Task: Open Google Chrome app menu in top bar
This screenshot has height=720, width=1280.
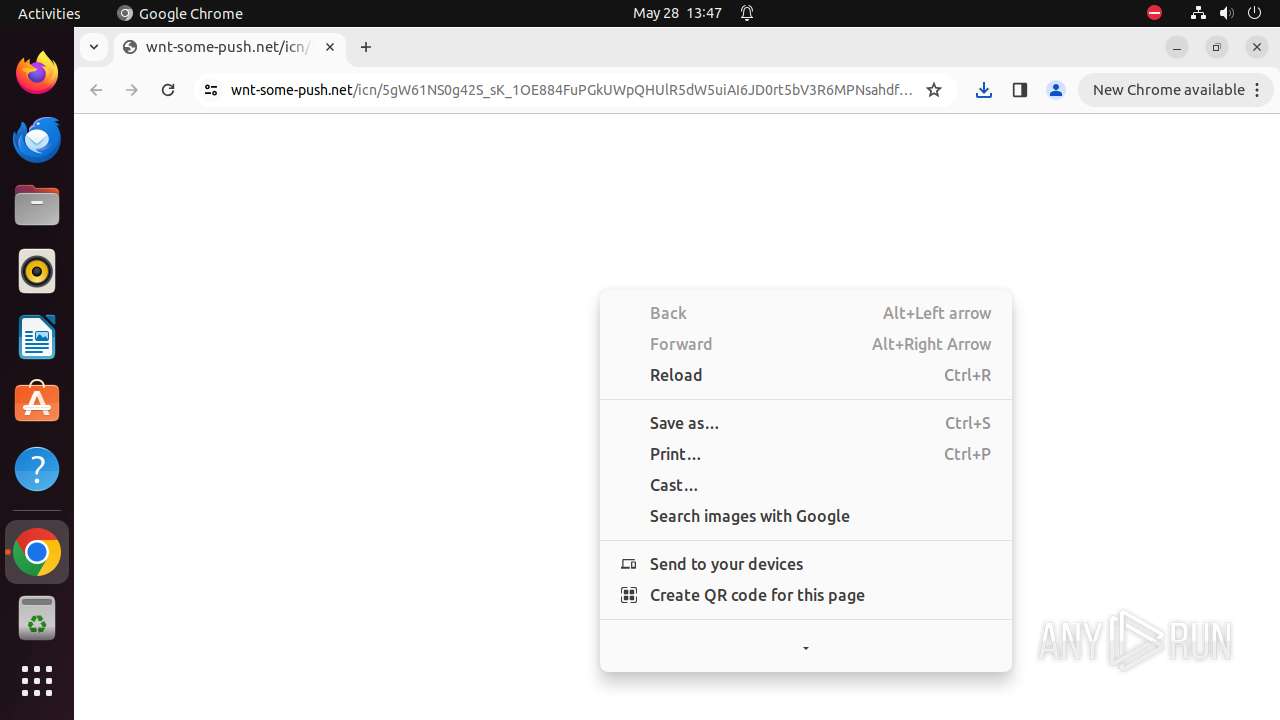Action: pyautogui.click(x=180, y=13)
